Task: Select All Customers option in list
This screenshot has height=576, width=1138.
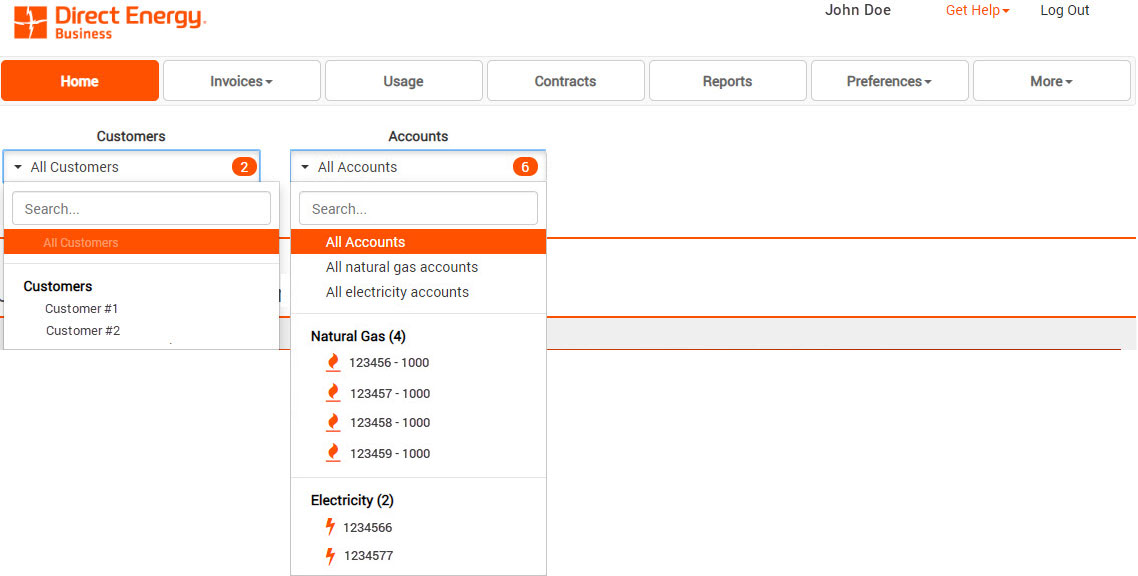Action: point(142,242)
